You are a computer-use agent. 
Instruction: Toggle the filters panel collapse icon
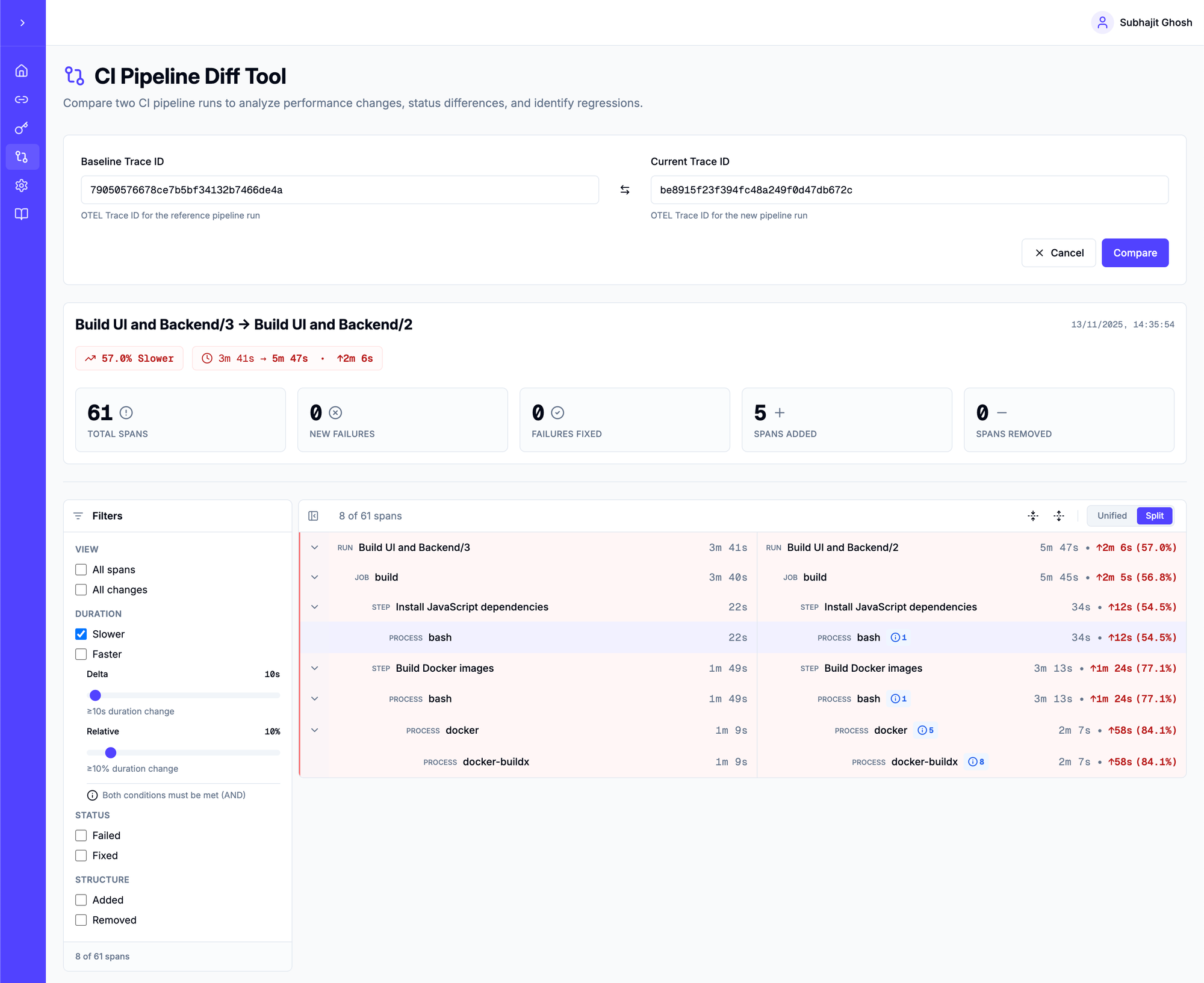[313, 516]
